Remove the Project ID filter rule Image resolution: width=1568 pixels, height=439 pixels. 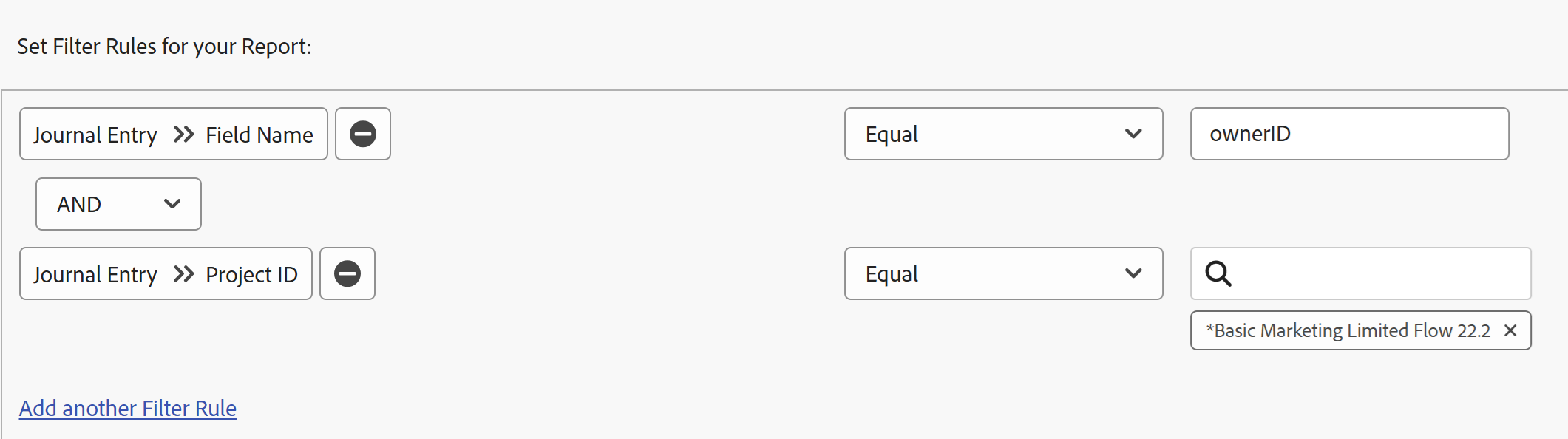click(x=347, y=273)
